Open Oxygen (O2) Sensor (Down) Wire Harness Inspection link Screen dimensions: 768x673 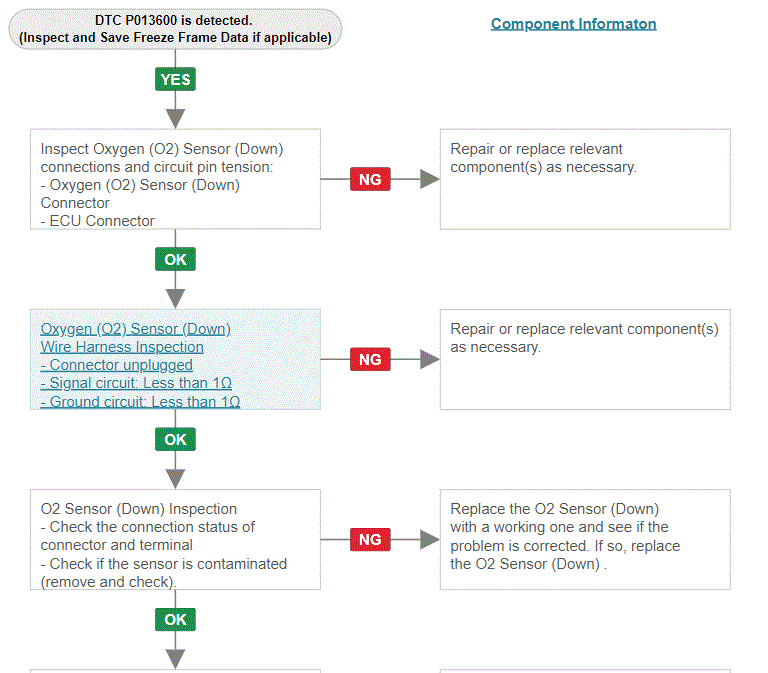pos(135,337)
